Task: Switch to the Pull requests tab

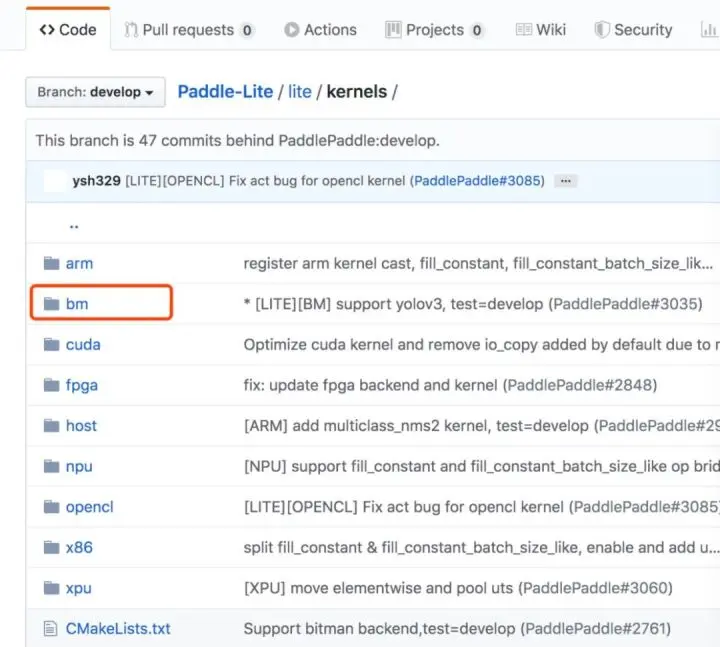Action: coord(189,30)
